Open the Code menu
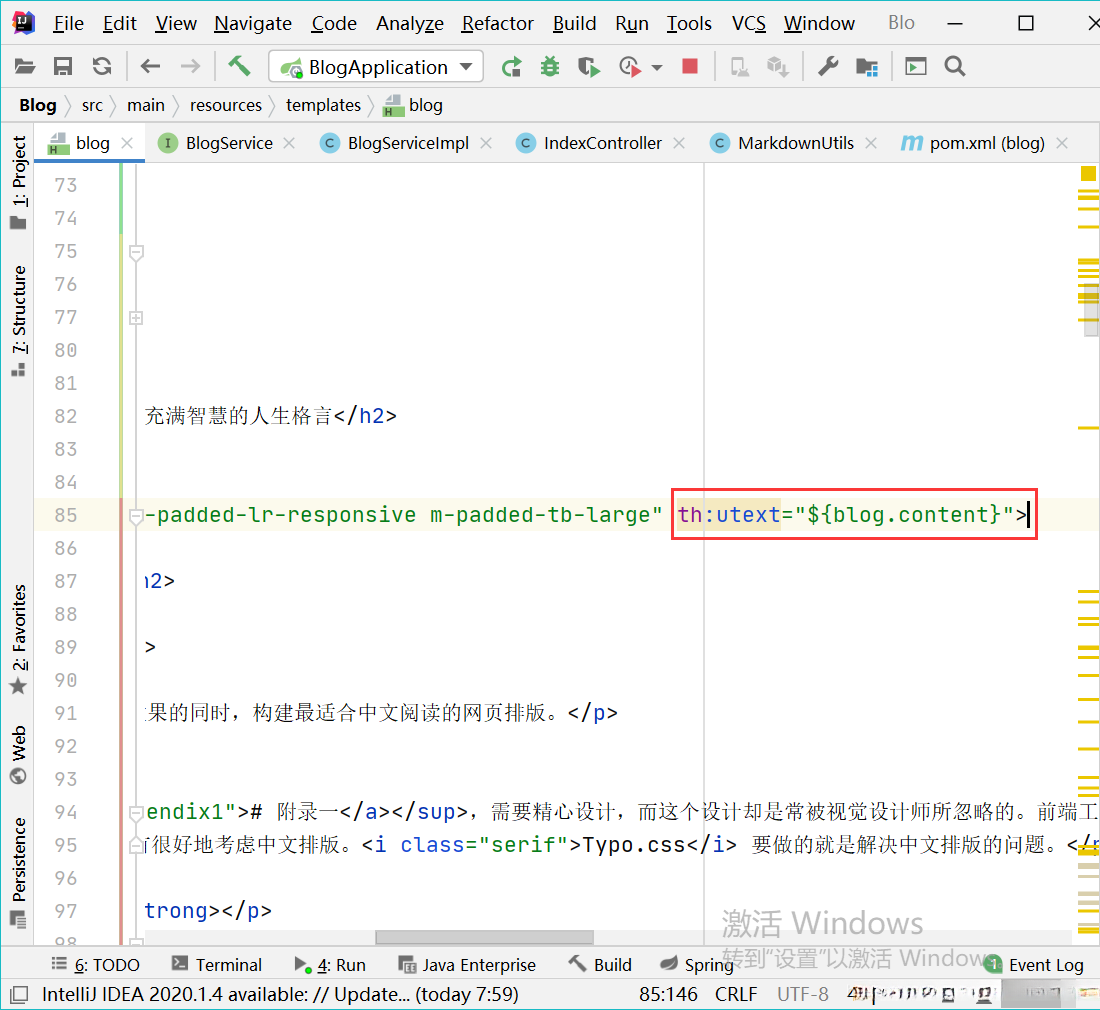This screenshot has width=1100, height=1010. (x=334, y=23)
